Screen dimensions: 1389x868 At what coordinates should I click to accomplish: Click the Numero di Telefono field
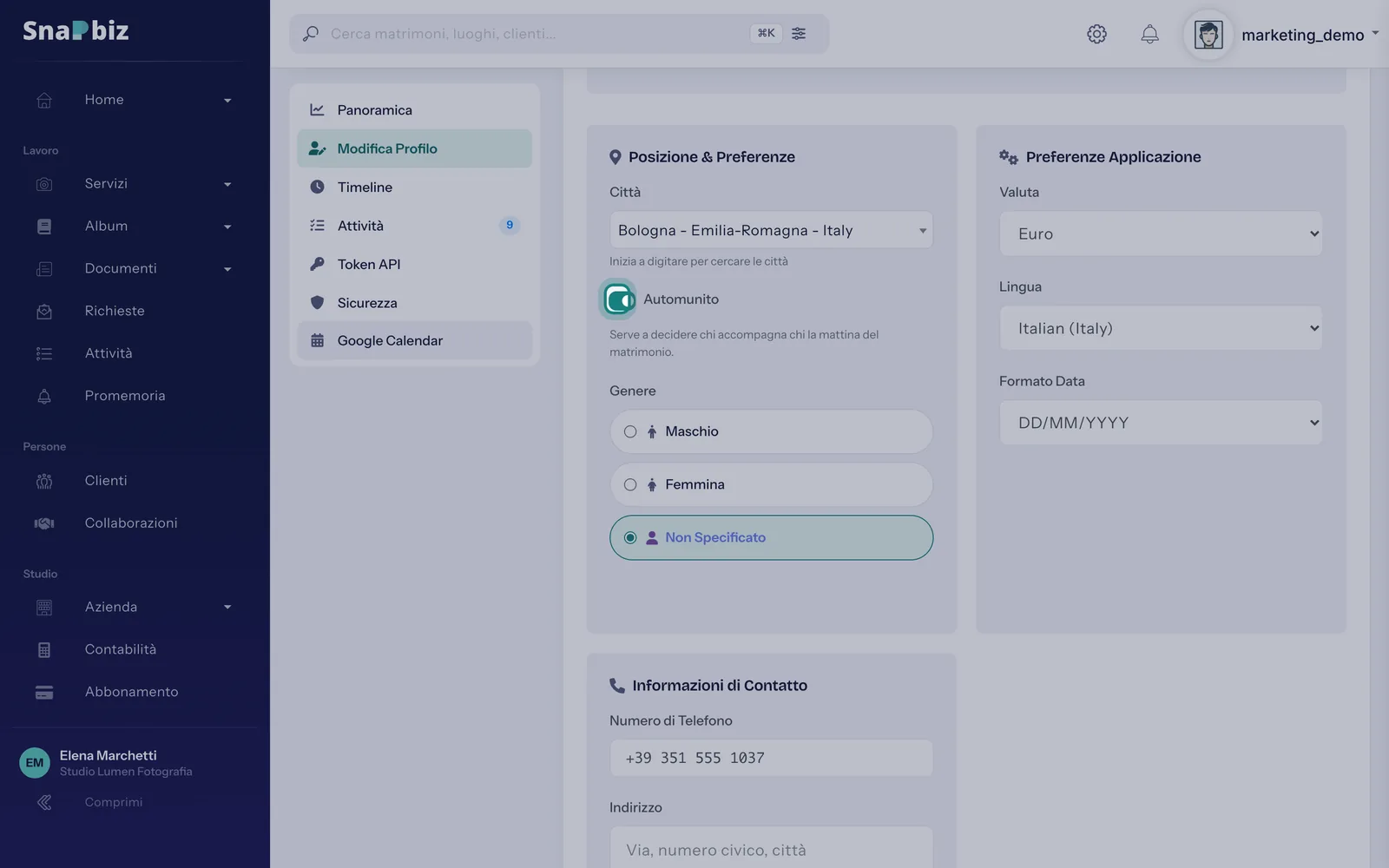pyautogui.click(x=771, y=758)
